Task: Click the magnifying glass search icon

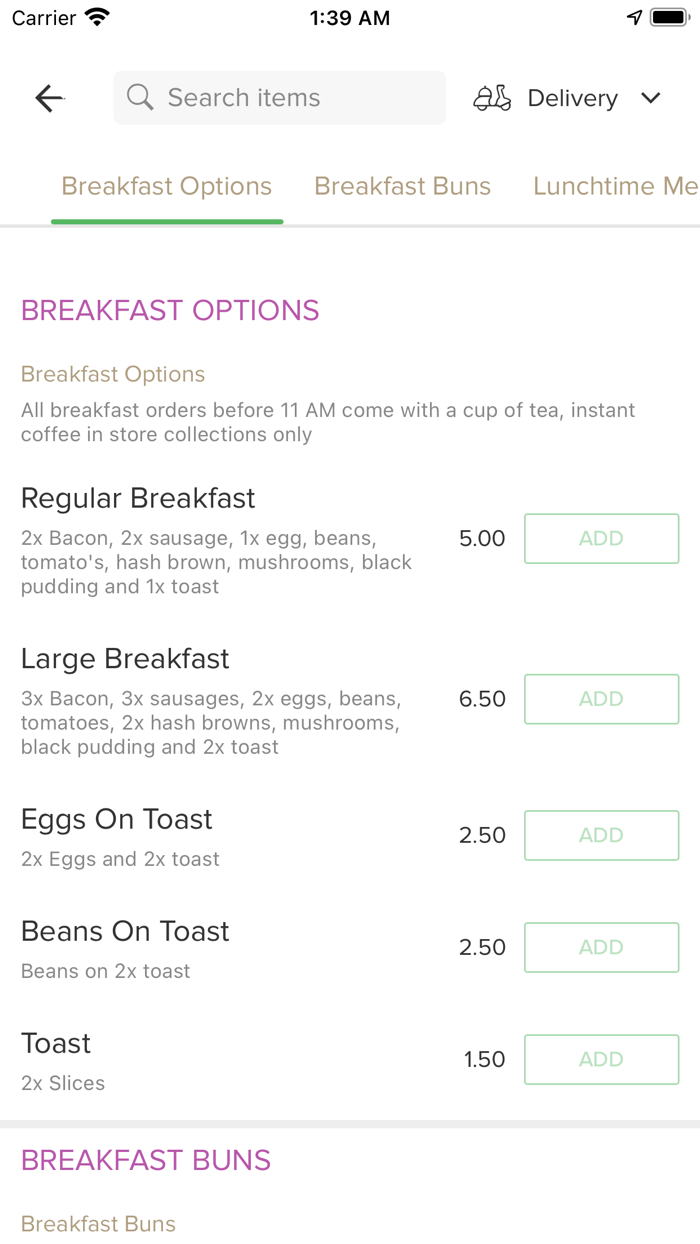Action: (139, 97)
